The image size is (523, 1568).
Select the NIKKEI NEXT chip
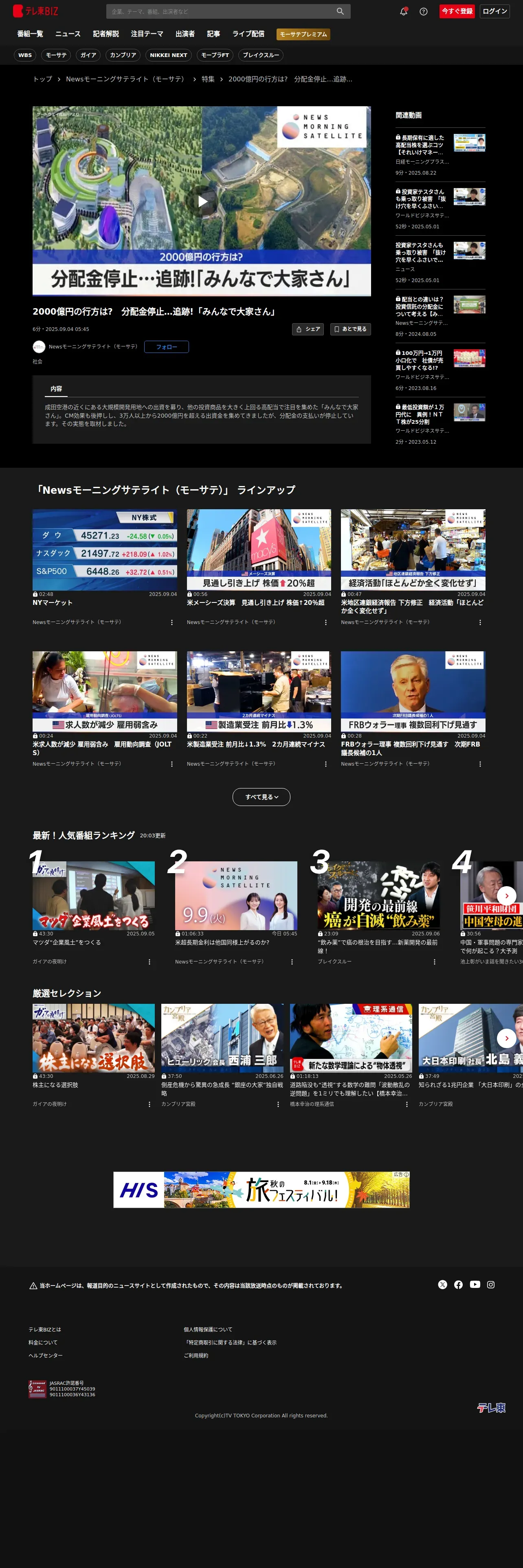[x=169, y=55]
